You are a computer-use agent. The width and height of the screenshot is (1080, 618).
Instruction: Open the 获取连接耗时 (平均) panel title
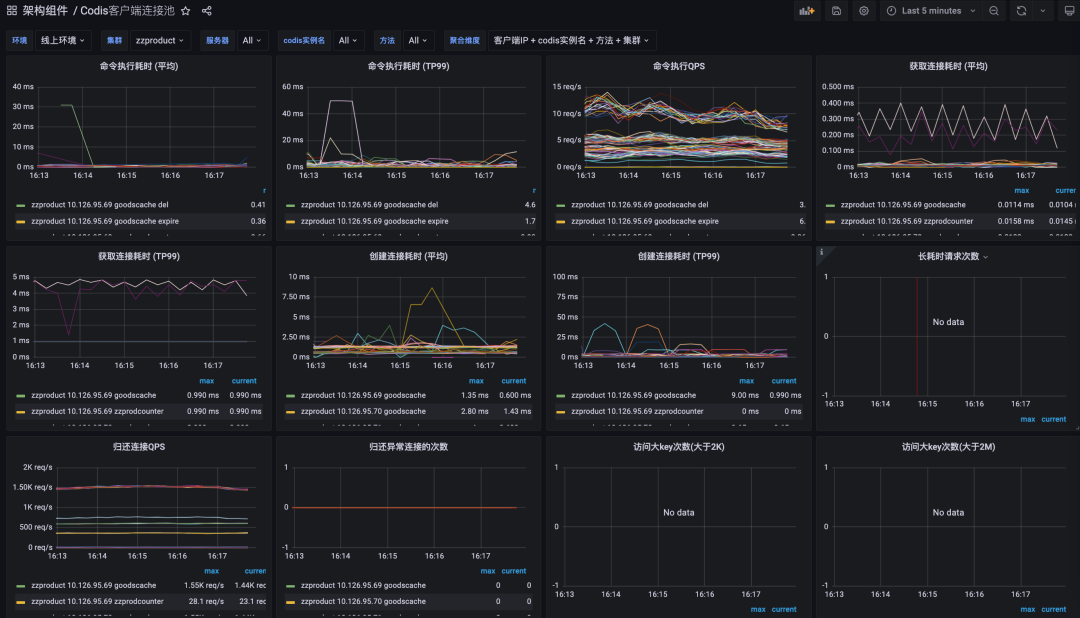click(x=948, y=66)
